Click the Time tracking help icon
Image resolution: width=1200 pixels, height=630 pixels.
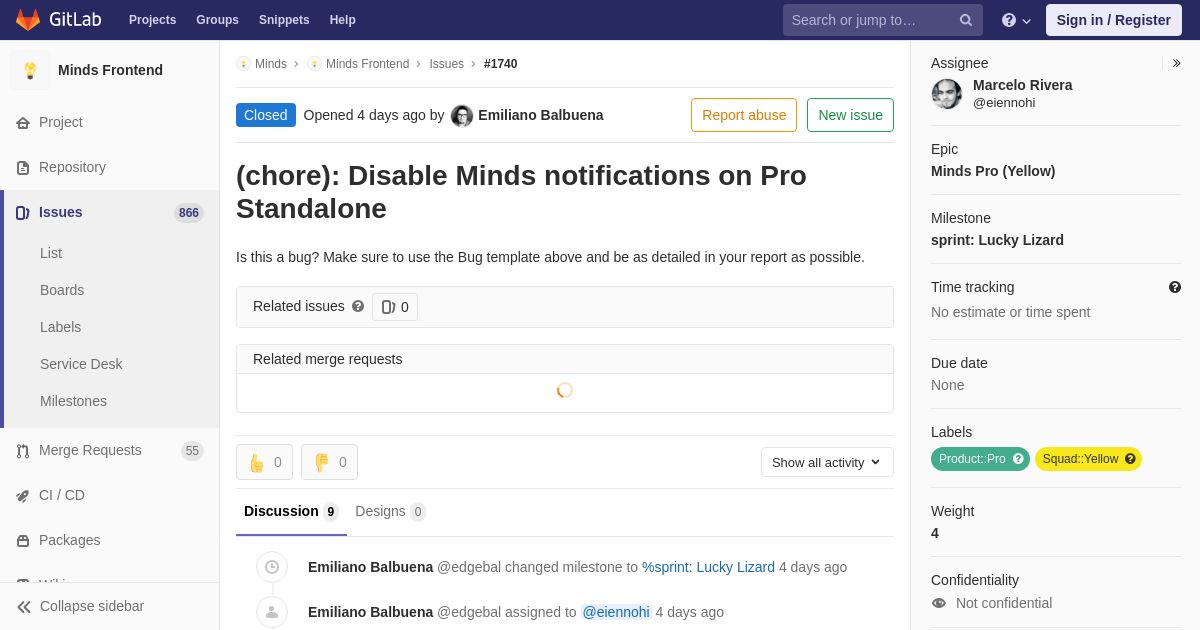pyautogui.click(x=1175, y=287)
